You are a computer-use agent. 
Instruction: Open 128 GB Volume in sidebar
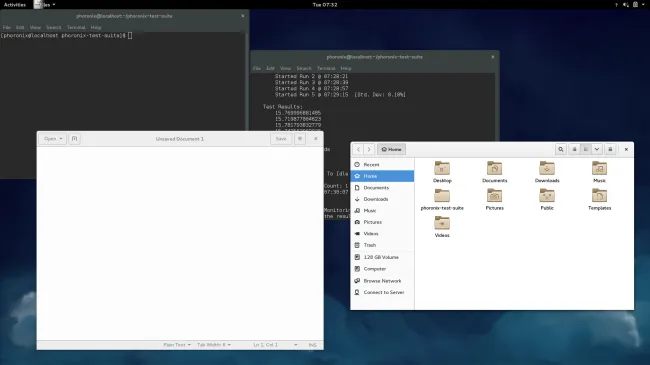point(382,257)
